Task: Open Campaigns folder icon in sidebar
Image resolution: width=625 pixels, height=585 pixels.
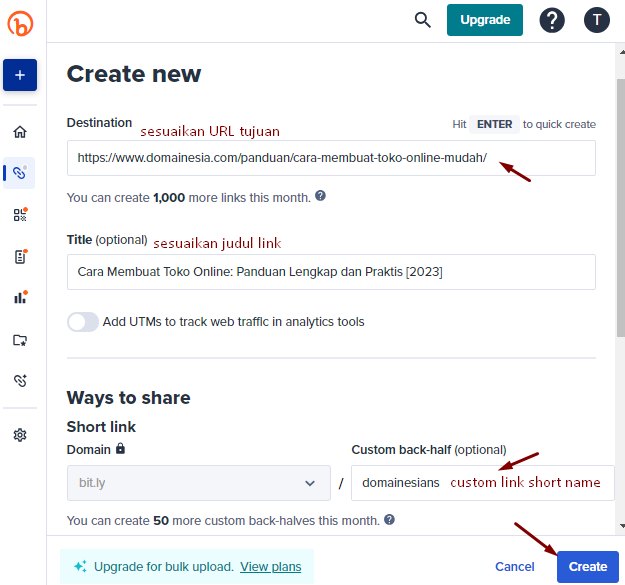Action: [20, 340]
